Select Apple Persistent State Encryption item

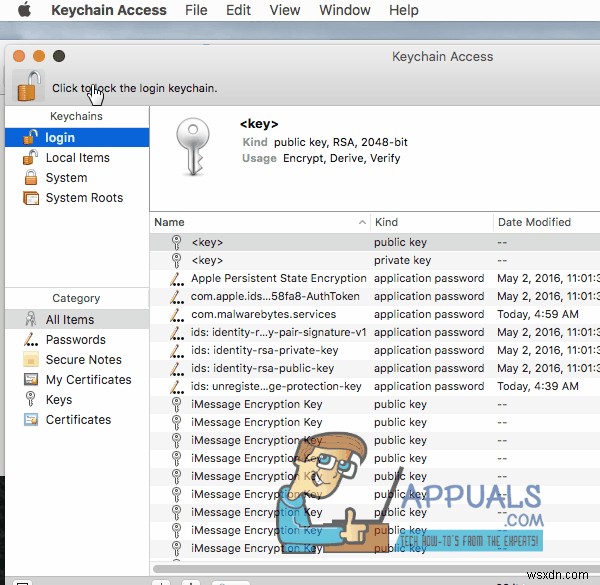[375, 278]
